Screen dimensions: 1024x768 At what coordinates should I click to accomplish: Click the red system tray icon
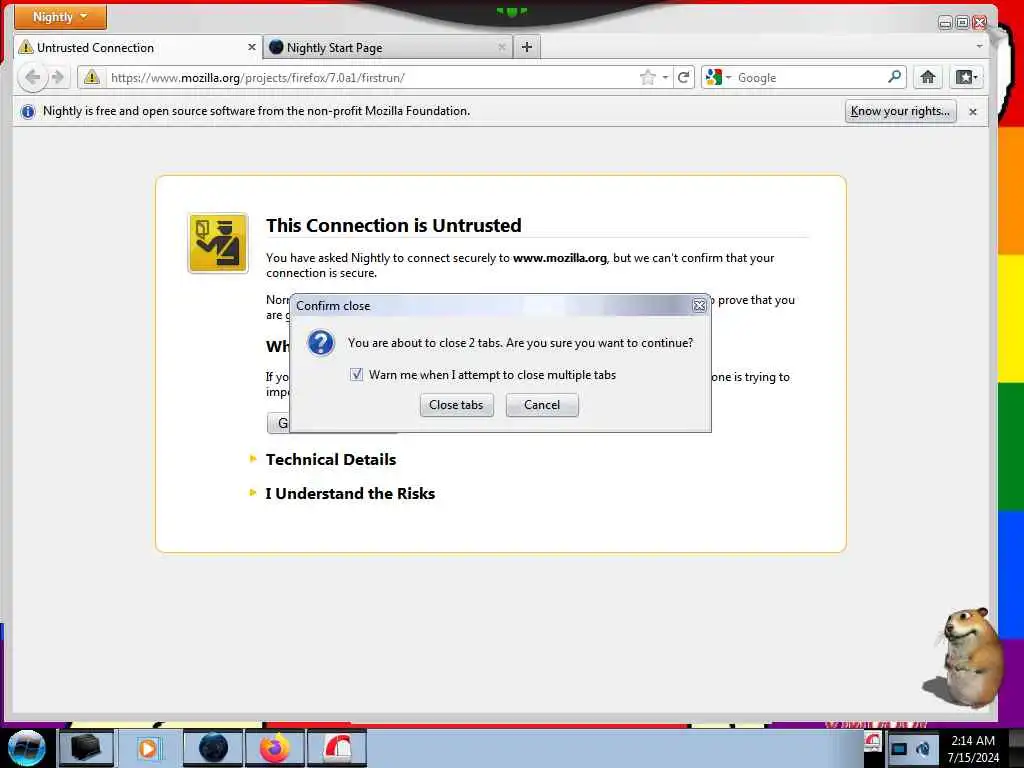coord(873,741)
